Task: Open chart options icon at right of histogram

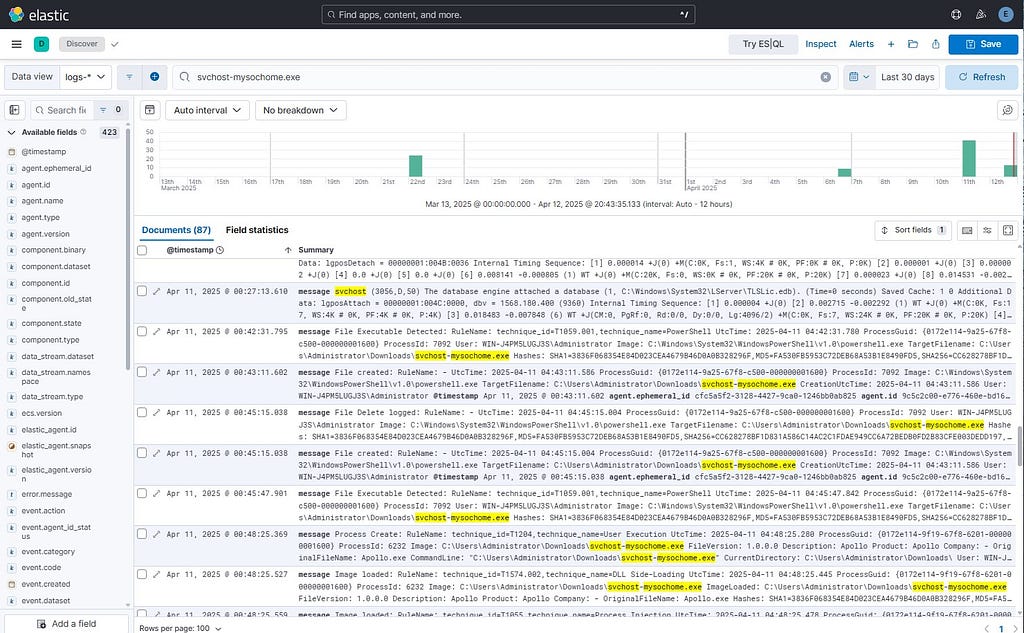Action: (x=1008, y=110)
